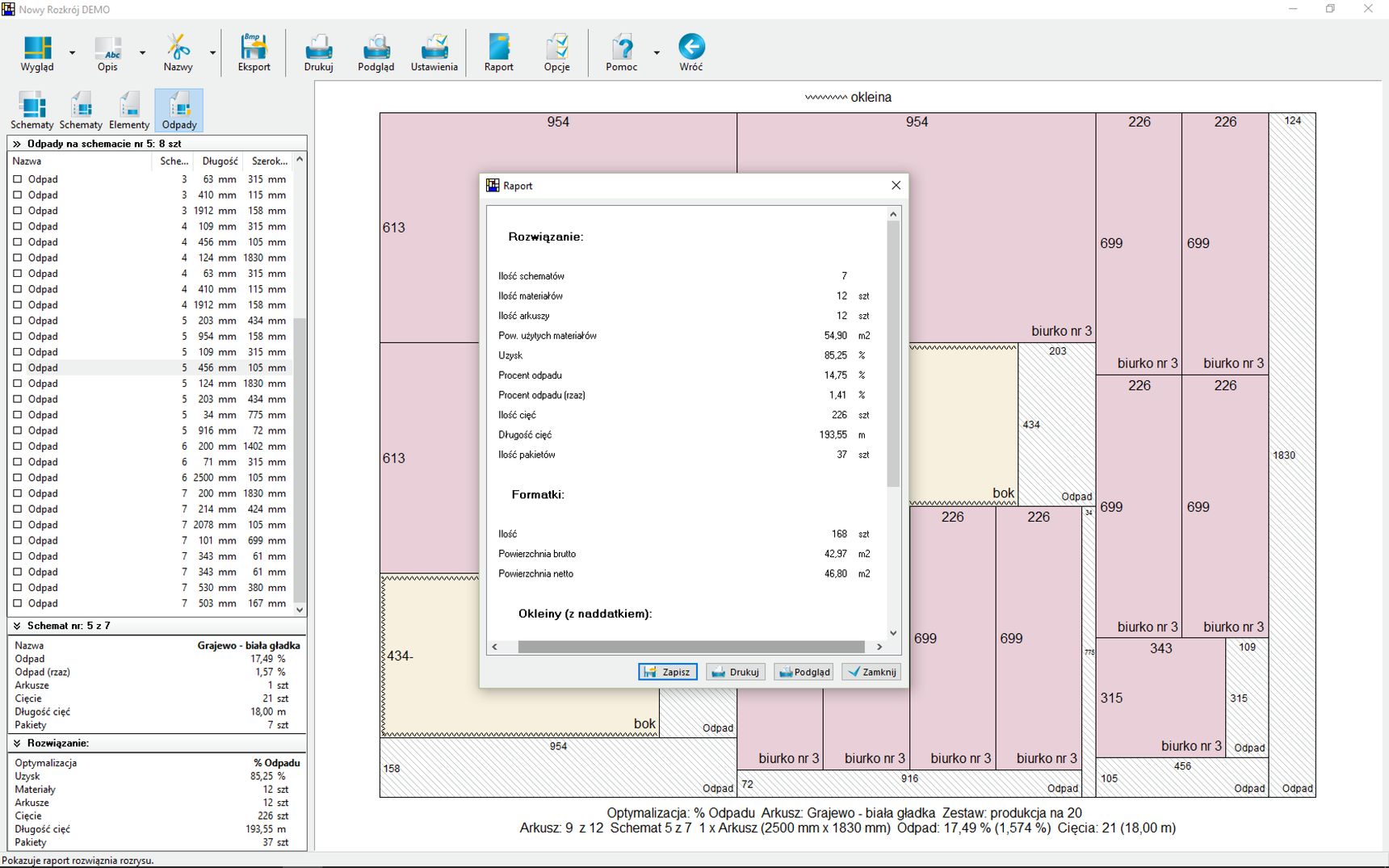Open Ustawienia printer settings icon
Image resolution: width=1389 pixels, height=868 pixels.
[x=434, y=53]
